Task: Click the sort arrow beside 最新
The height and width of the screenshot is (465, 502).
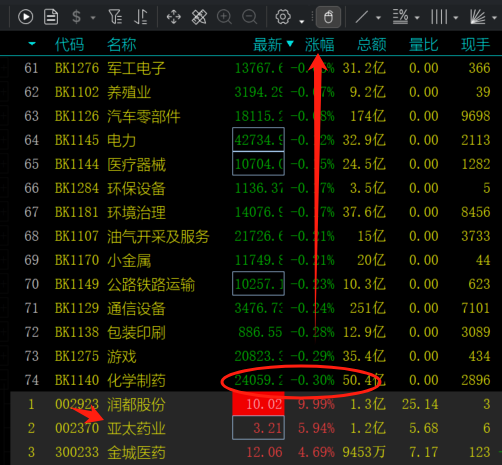Action: [x=290, y=43]
